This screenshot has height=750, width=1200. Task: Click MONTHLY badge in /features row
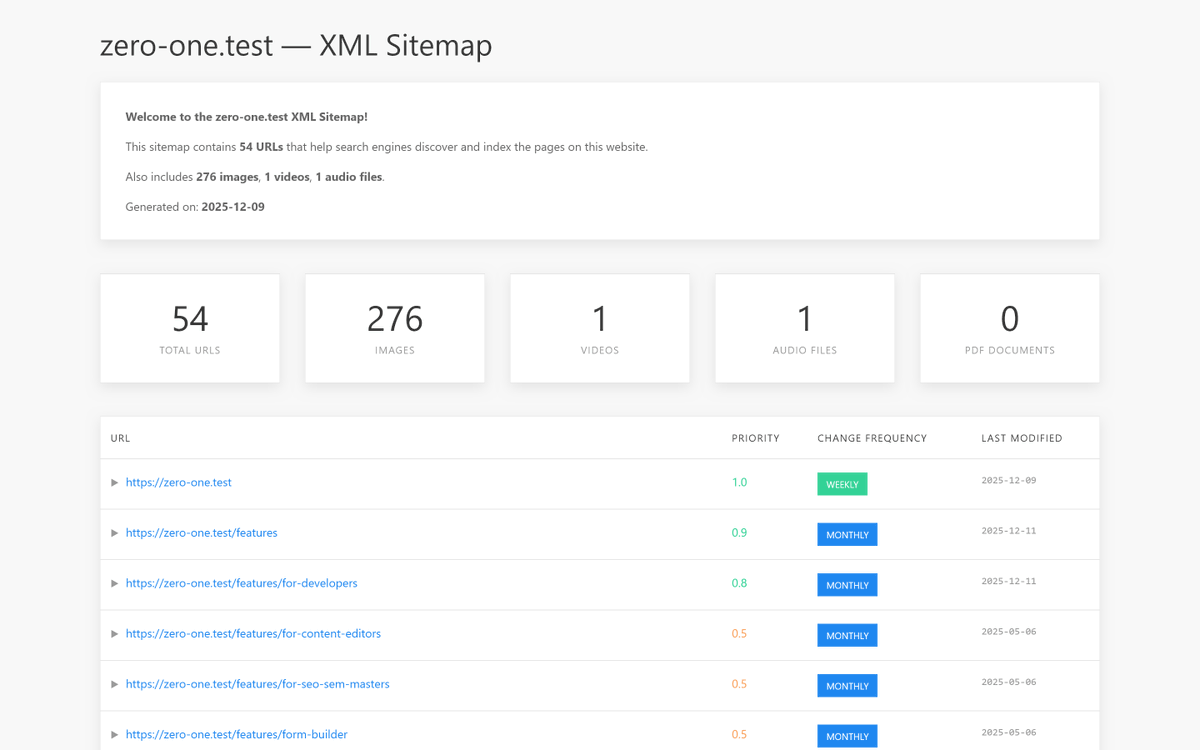(847, 535)
